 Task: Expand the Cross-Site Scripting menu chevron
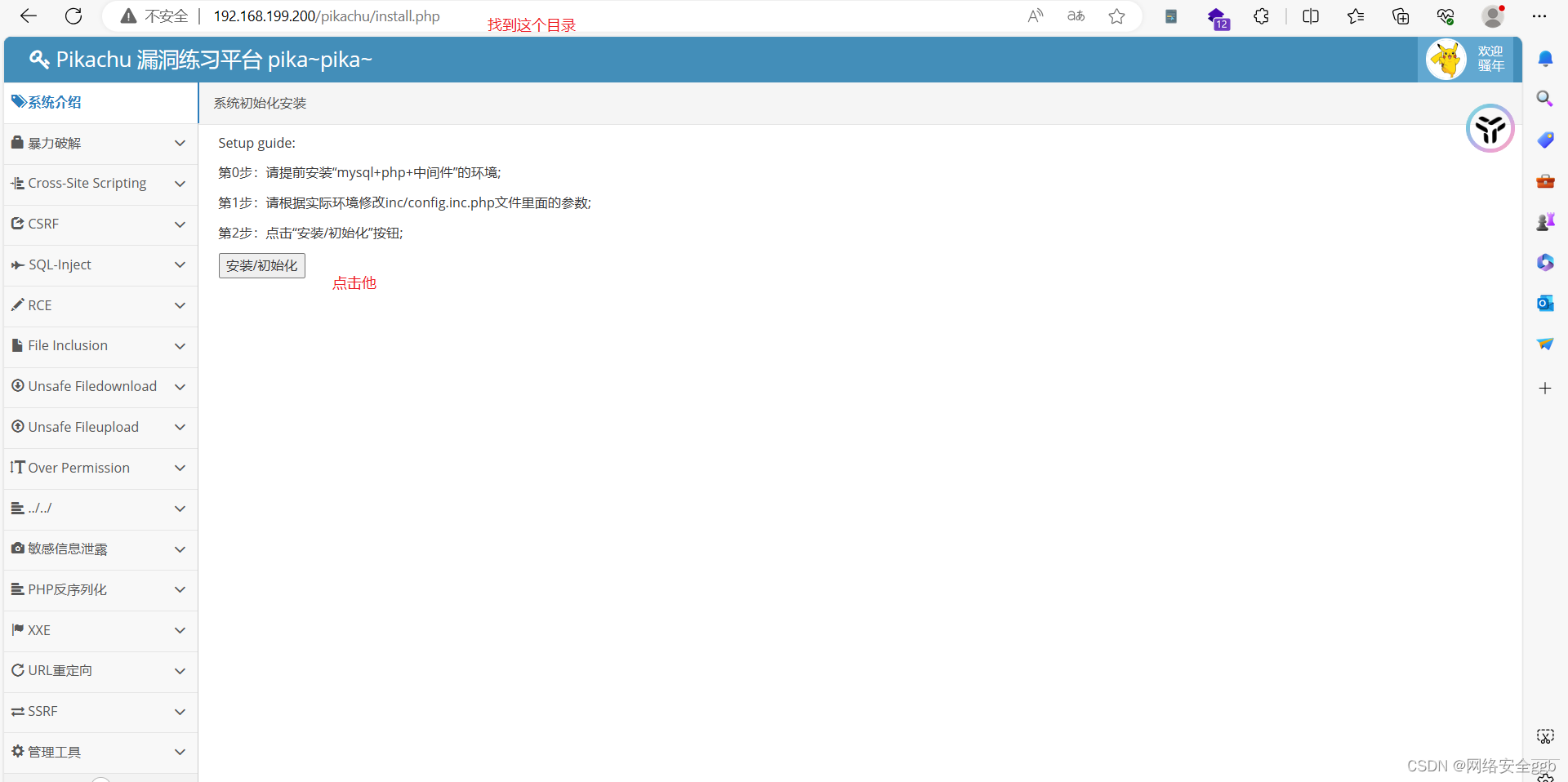click(x=180, y=184)
